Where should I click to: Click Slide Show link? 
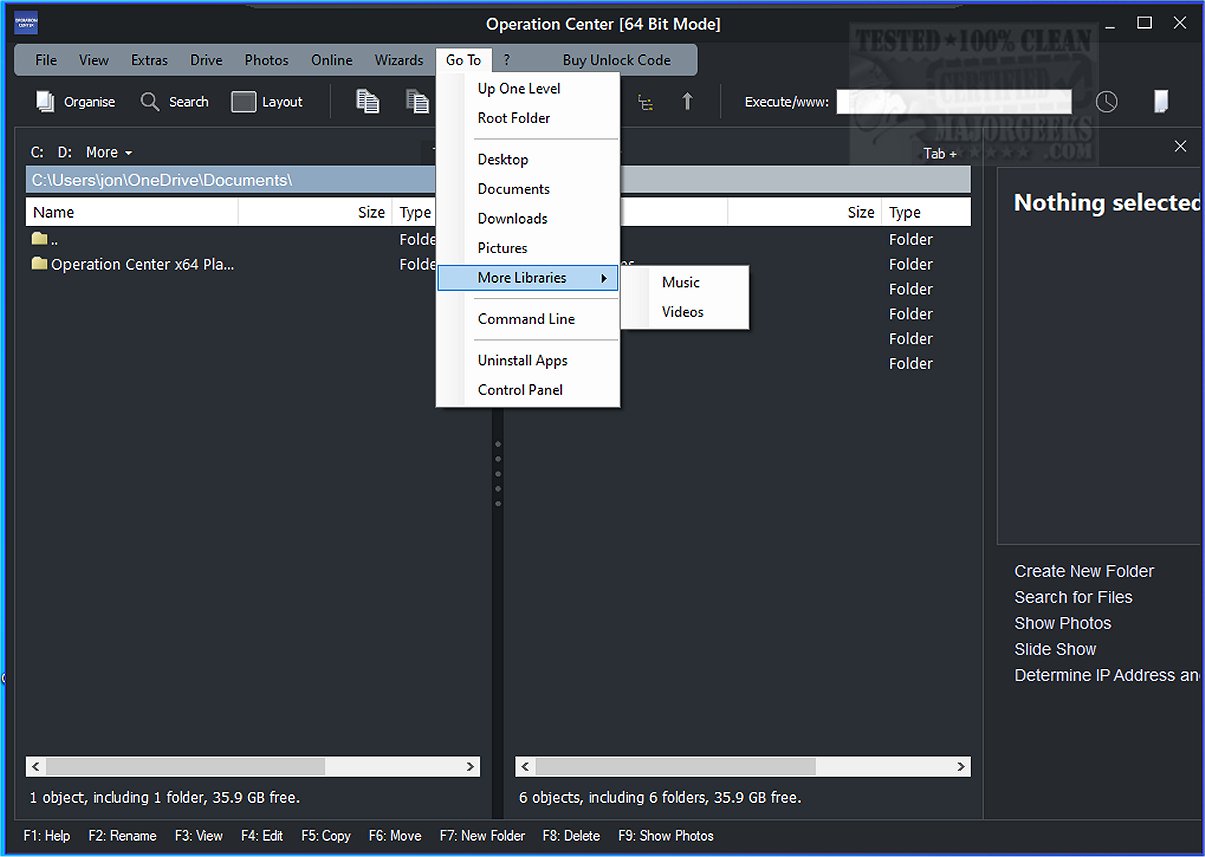[1055, 649]
